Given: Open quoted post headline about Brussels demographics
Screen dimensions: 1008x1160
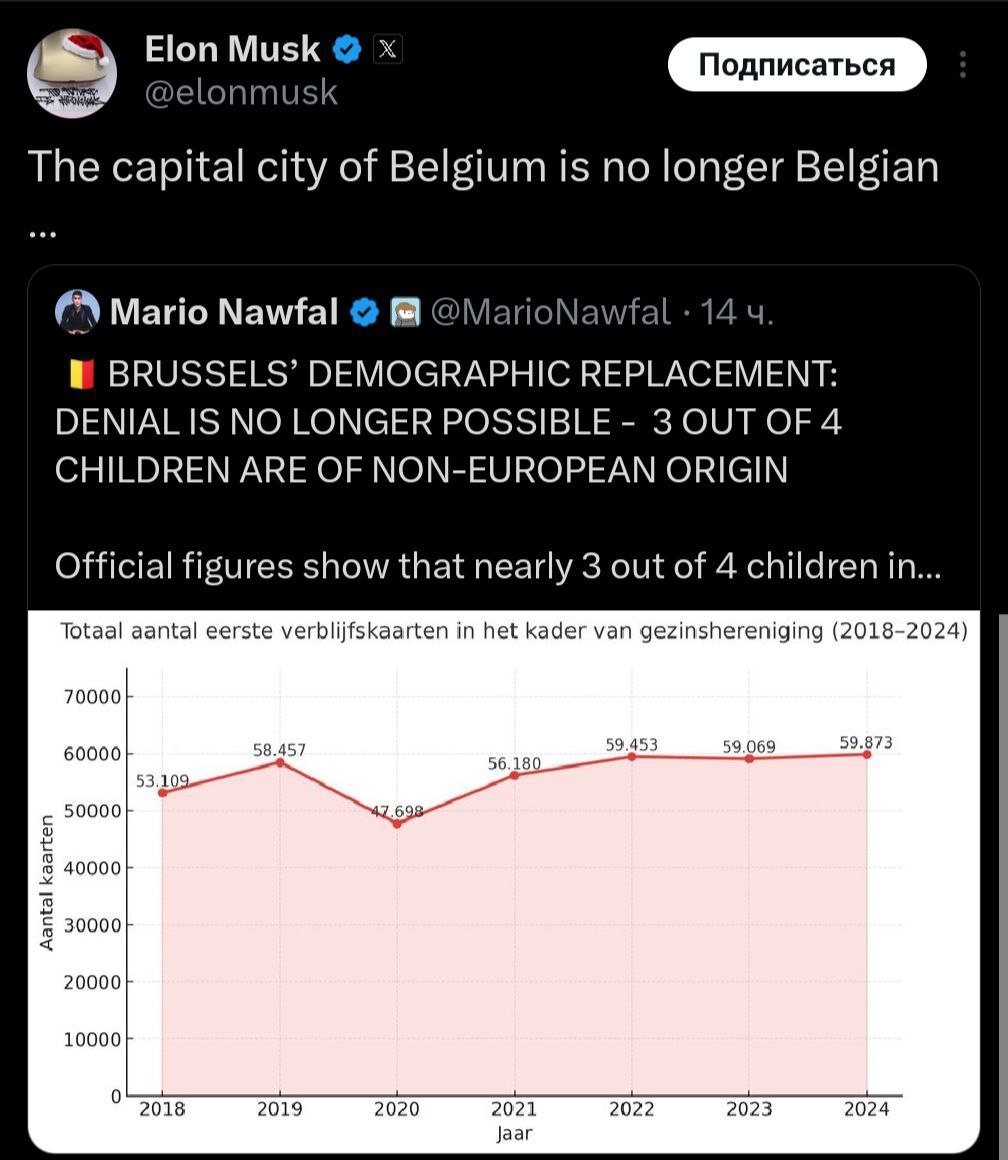Looking at the screenshot, I should coord(448,422).
